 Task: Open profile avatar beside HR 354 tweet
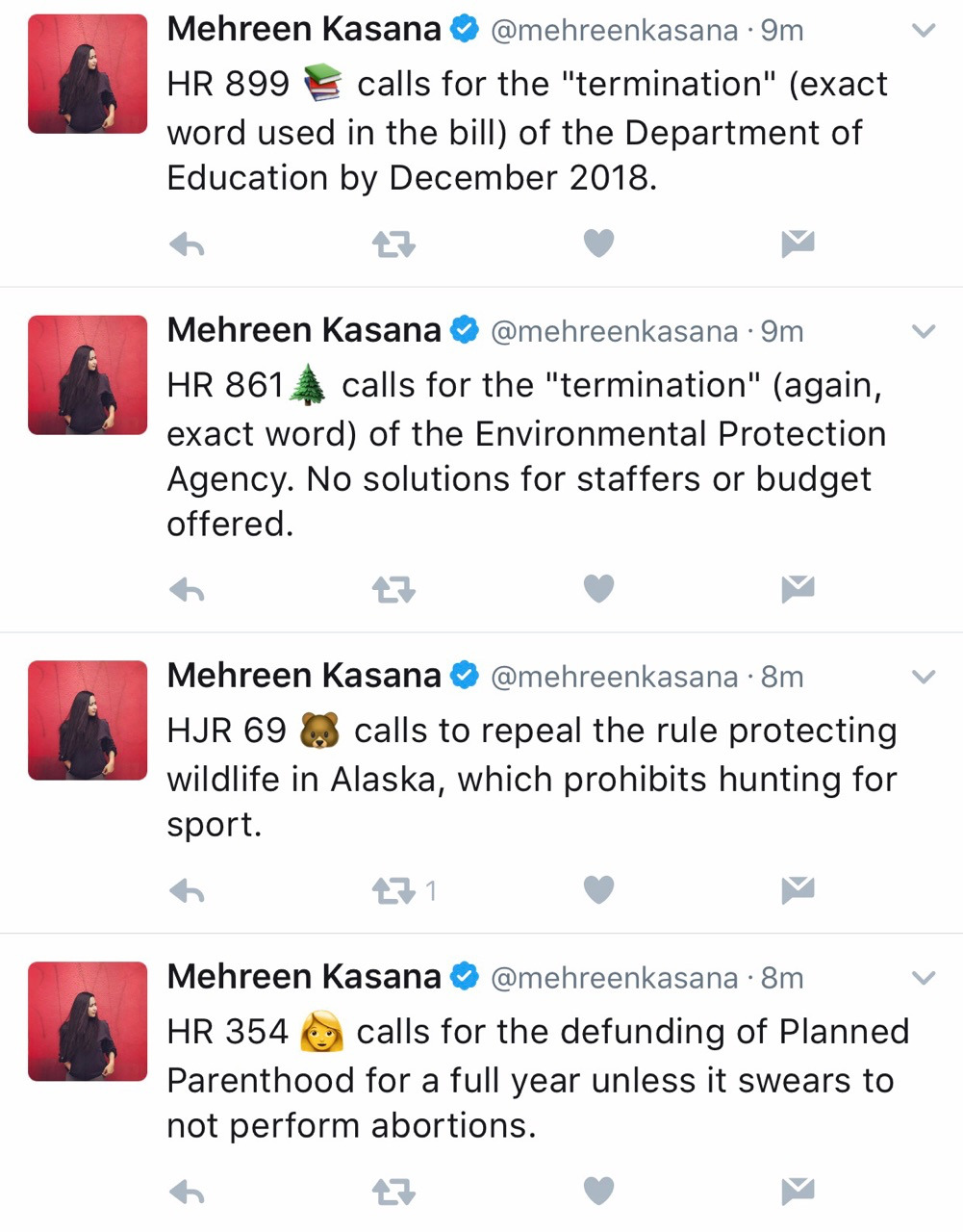tap(88, 1021)
